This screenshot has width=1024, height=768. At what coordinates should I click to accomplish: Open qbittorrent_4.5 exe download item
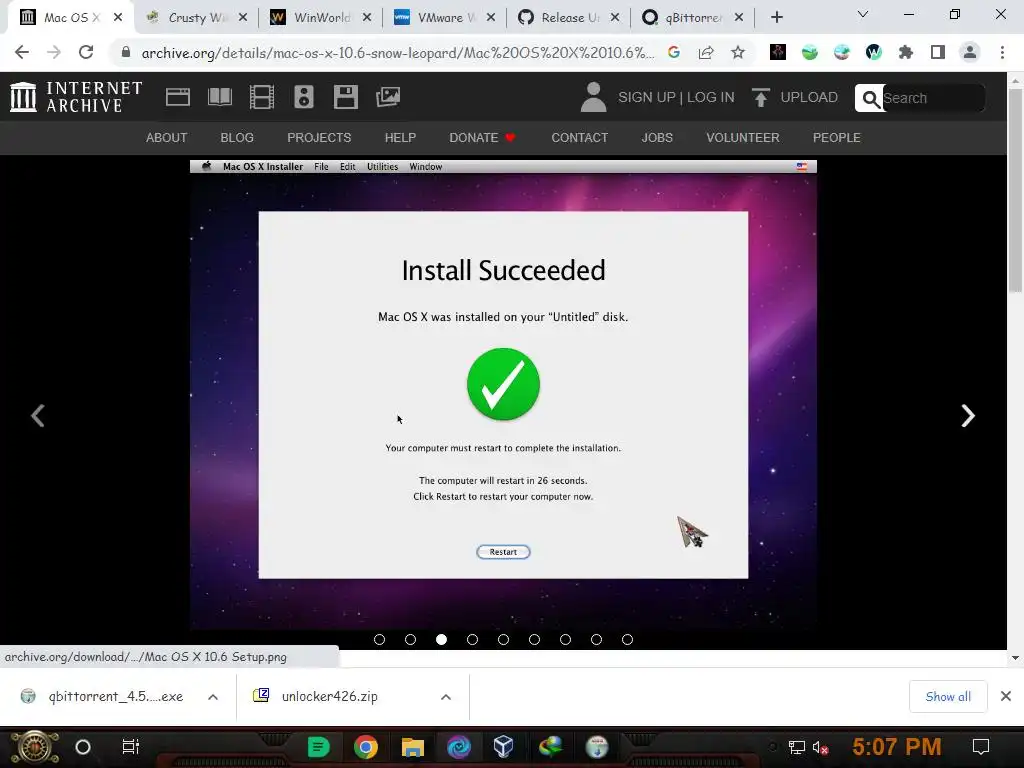115,696
